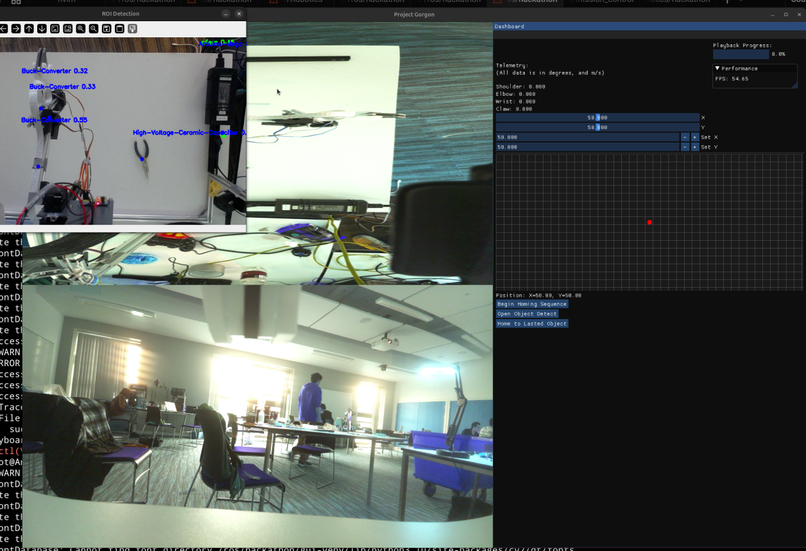Click Open Object Detect button
Image resolution: width=806 pixels, height=551 pixels.
[527, 314]
